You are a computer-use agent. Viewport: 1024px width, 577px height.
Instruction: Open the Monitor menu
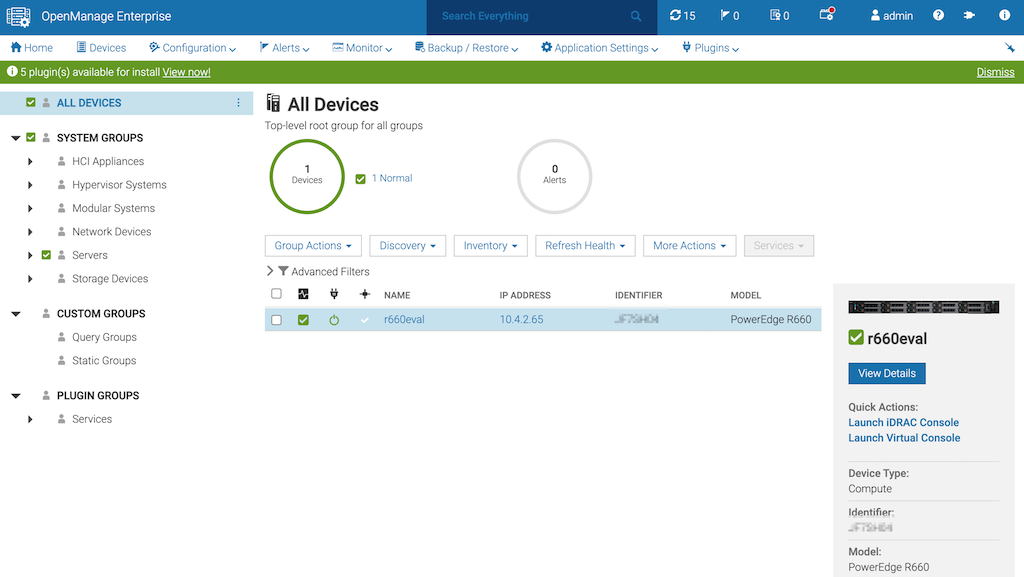(362, 48)
